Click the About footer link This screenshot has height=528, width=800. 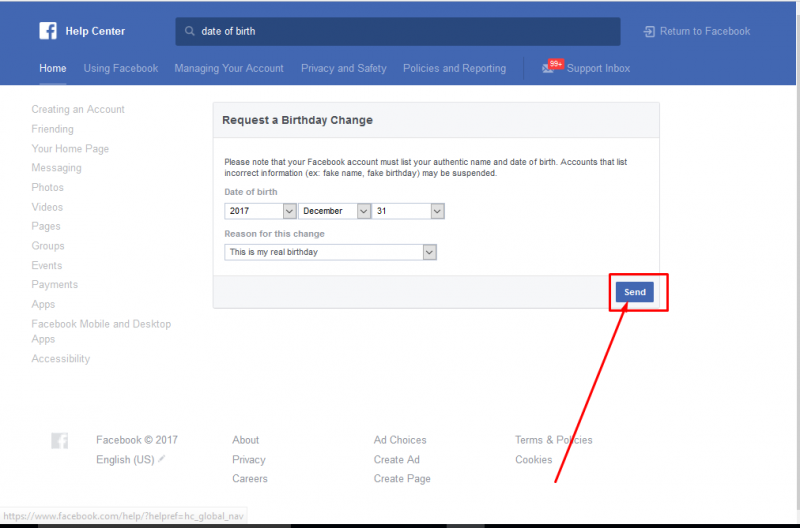coord(245,440)
